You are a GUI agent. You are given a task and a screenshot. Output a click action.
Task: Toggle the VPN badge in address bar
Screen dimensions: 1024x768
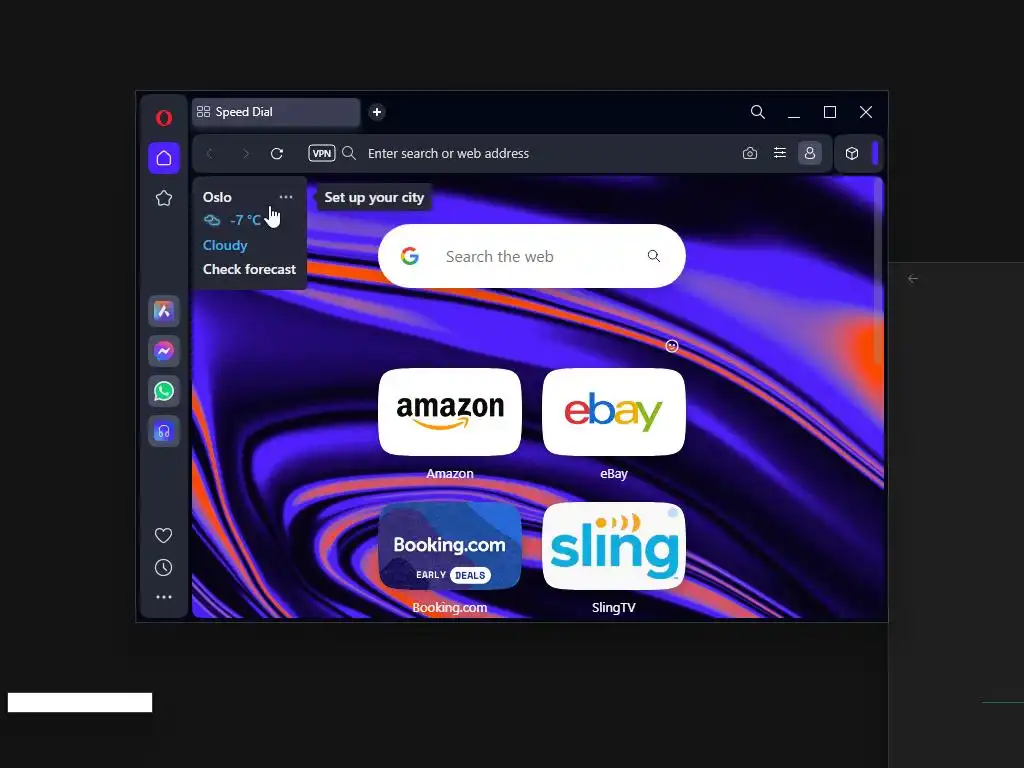click(322, 153)
